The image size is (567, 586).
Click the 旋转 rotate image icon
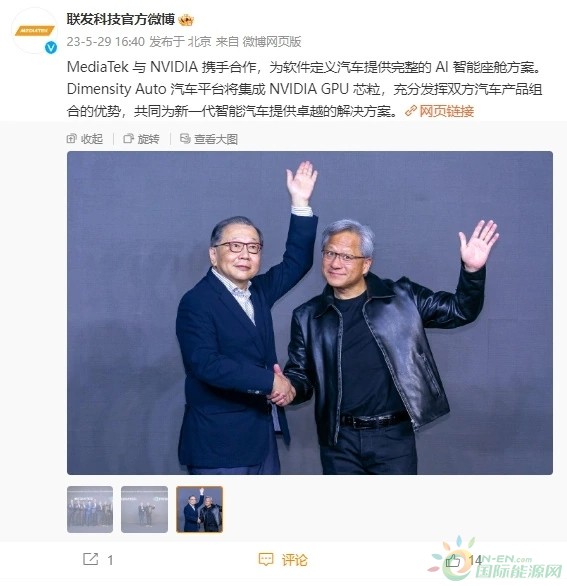(x=128, y=139)
